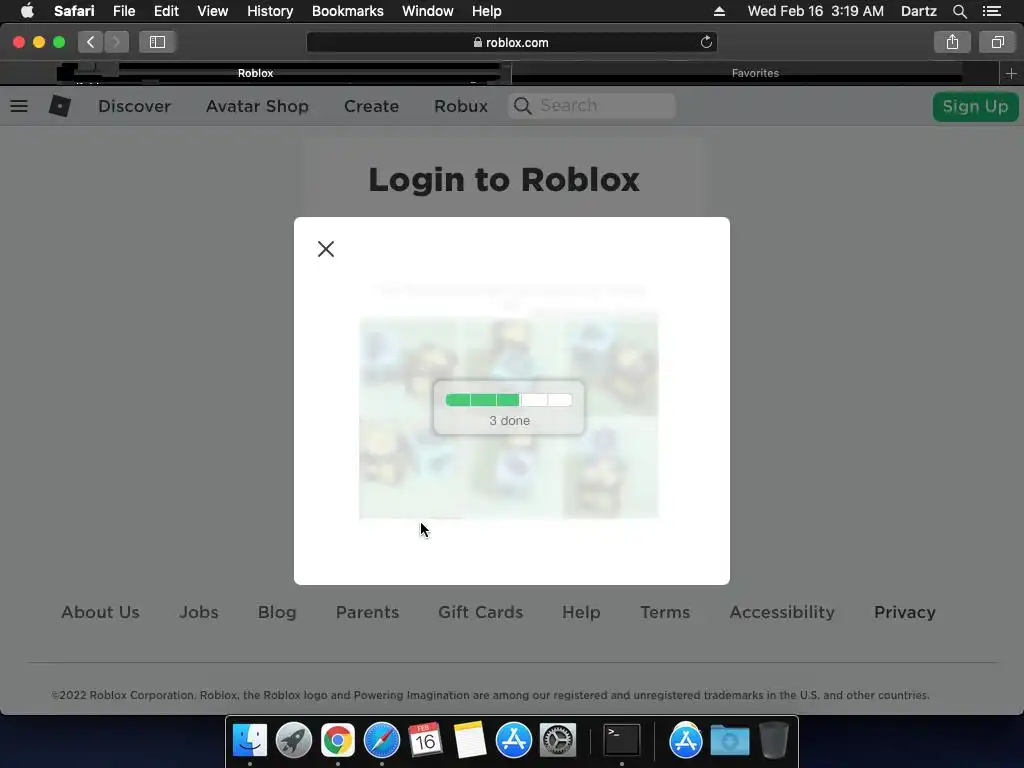The width and height of the screenshot is (1024, 768).
Task: Open the Roblox hamburger menu
Action: (x=19, y=106)
